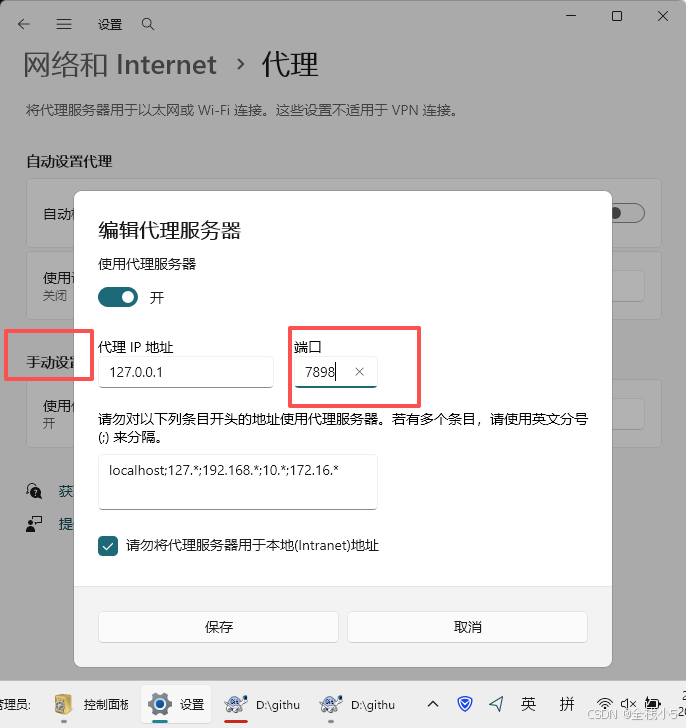Save proxy settings with 保存

[218, 627]
